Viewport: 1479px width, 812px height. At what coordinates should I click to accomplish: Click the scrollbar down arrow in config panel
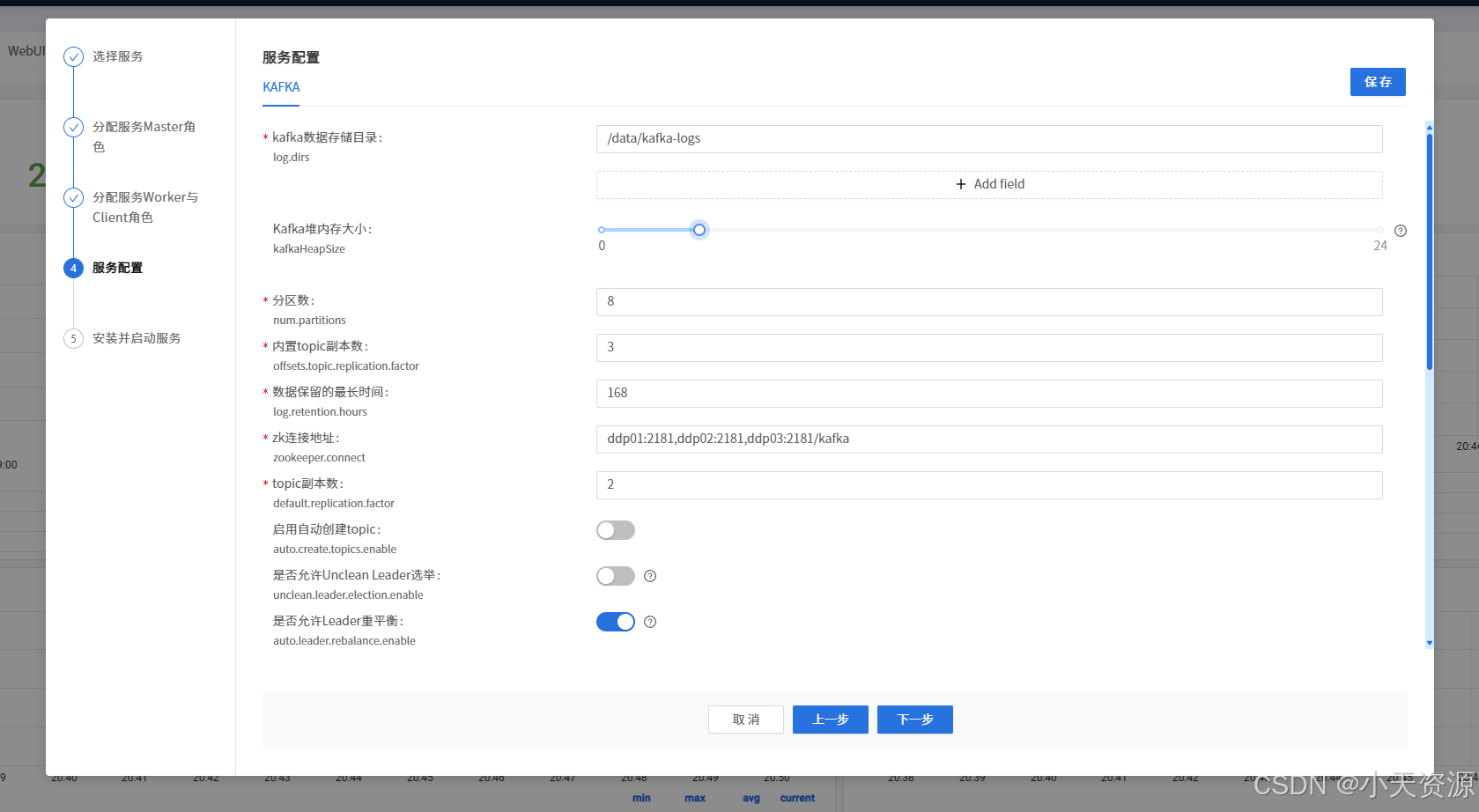point(1430,643)
